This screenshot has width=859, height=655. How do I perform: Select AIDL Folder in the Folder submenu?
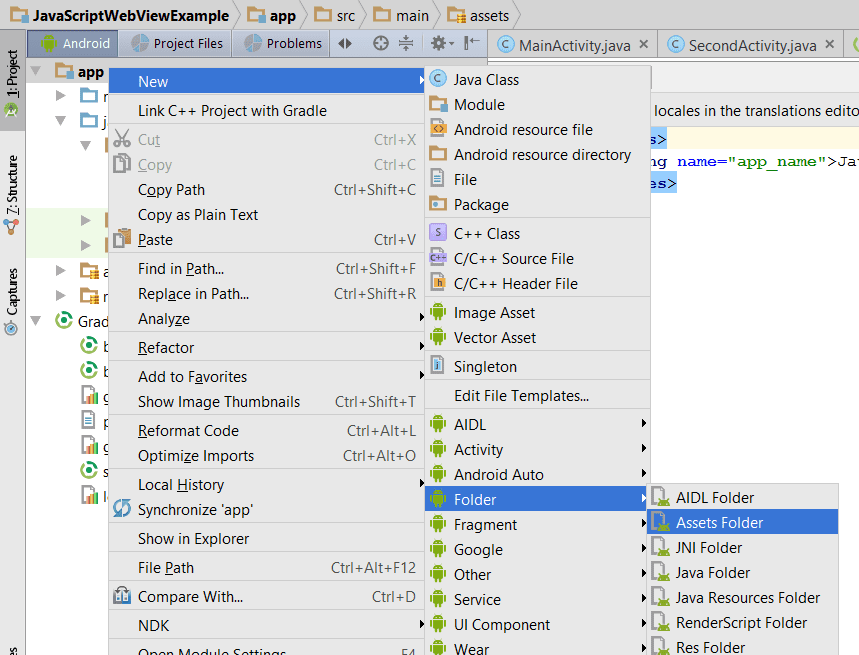tap(743, 498)
